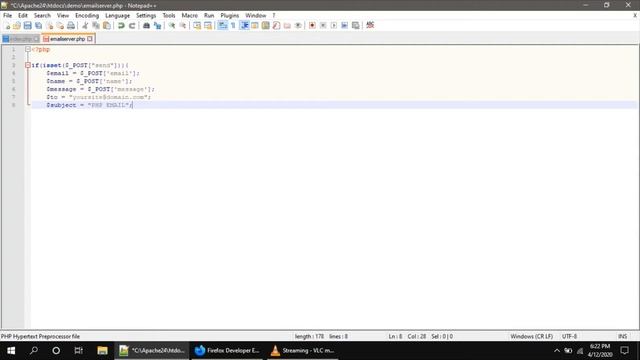Screen dimensions: 640x360
Task: Open the Encoding menu
Action: [x=87, y=16]
